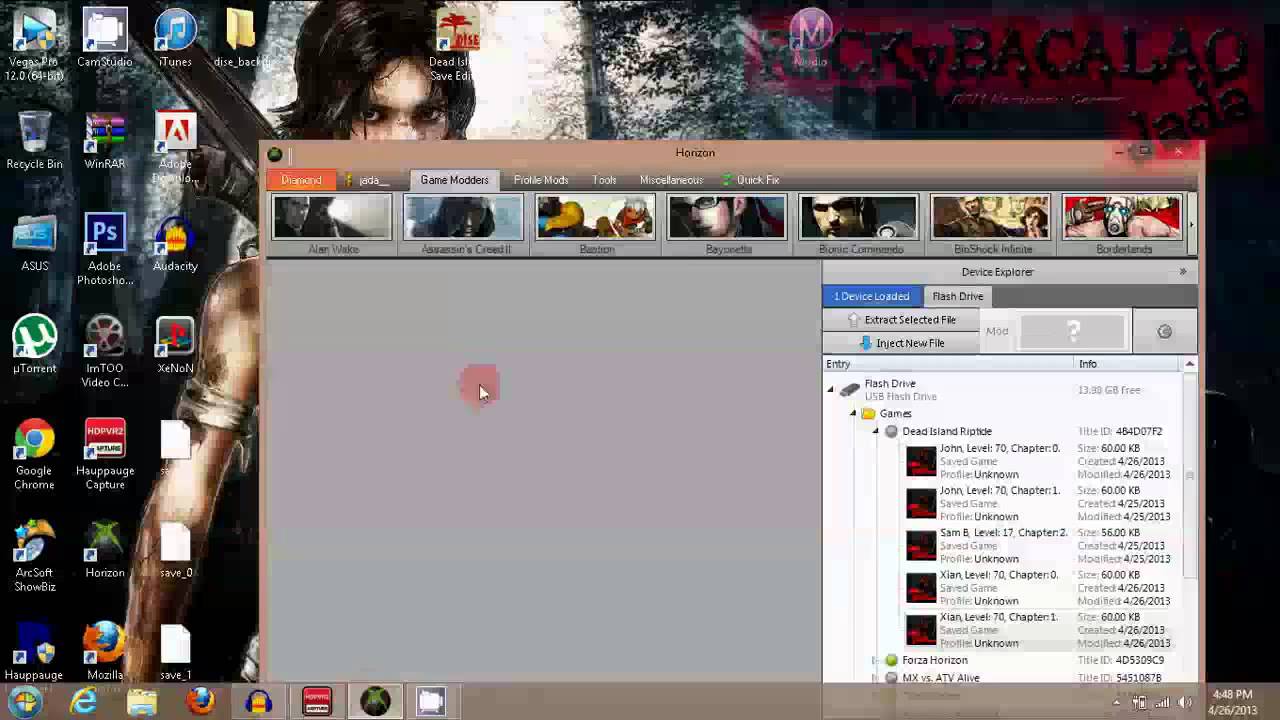Select Xian Level 70 Chapter 1 save
Screen dimensions: 1280x720
(x=1042, y=630)
